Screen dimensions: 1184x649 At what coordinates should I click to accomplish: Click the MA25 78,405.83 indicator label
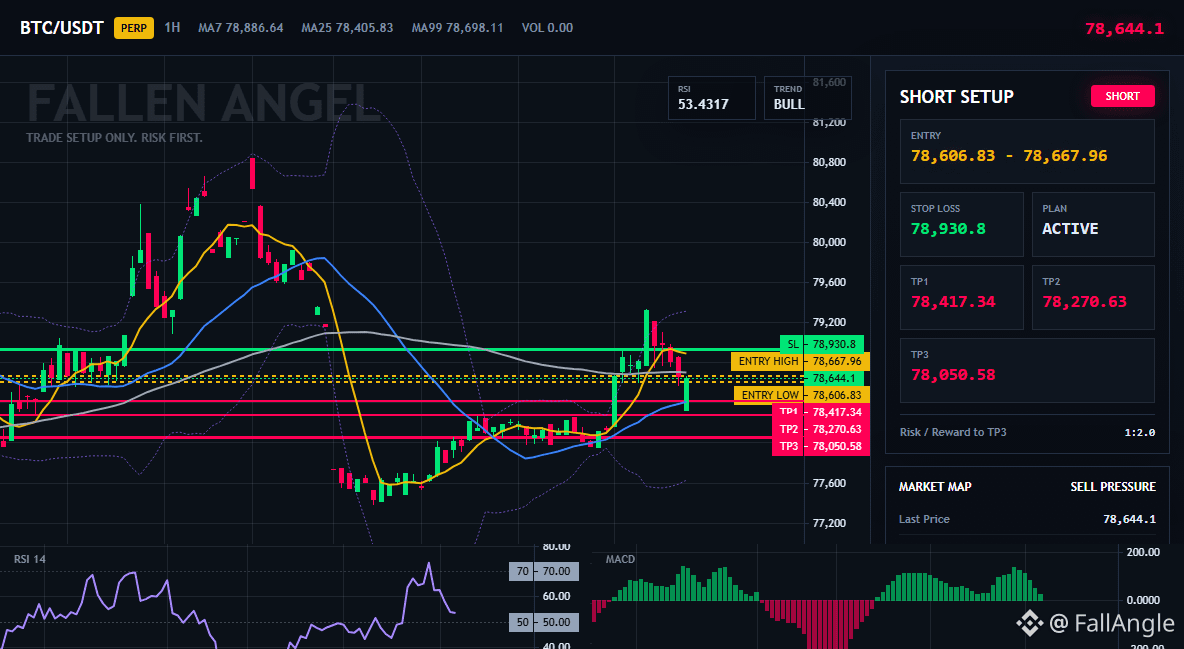(x=347, y=28)
